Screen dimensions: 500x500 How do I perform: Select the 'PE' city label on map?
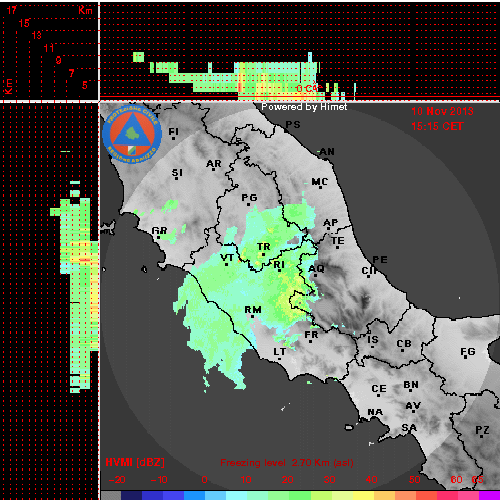[x=380, y=260]
